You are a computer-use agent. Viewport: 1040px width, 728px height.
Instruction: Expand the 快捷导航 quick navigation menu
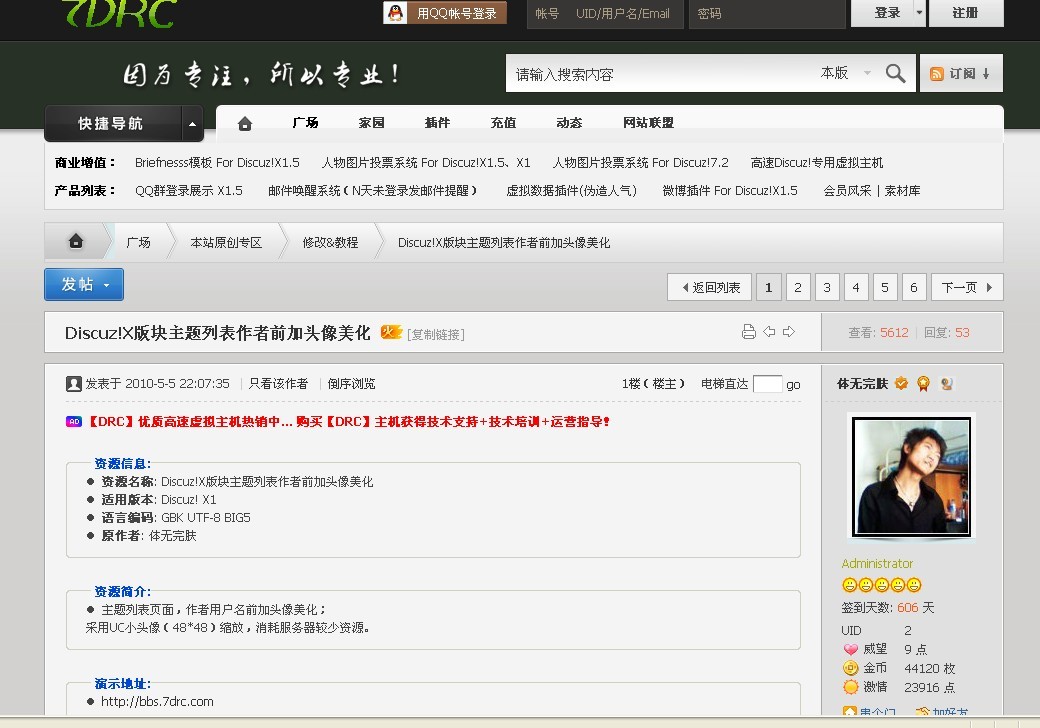(x=192, y=123)
